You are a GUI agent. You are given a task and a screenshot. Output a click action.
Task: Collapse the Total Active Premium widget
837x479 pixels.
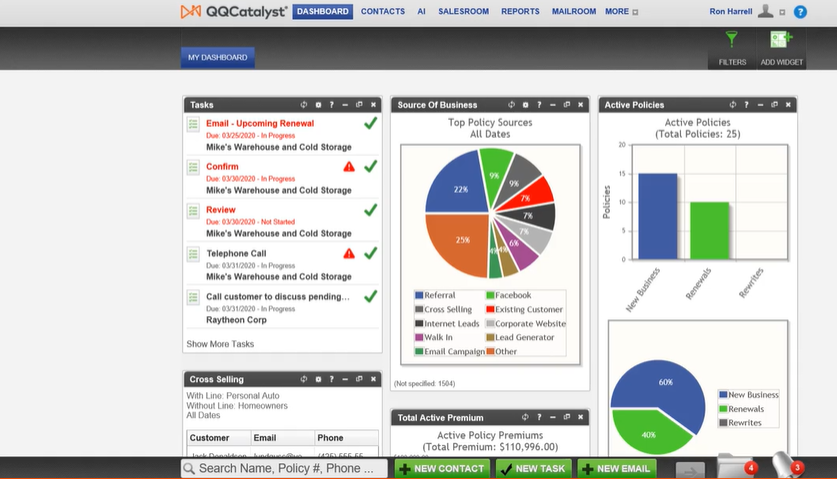coord(552,417)
